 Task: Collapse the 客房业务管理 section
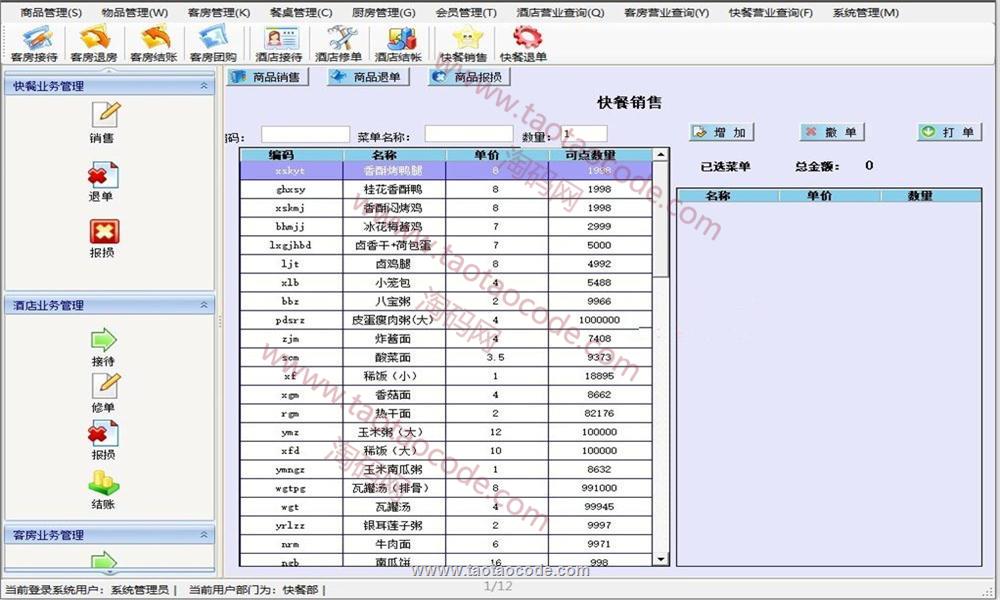(x=204, y=535)
